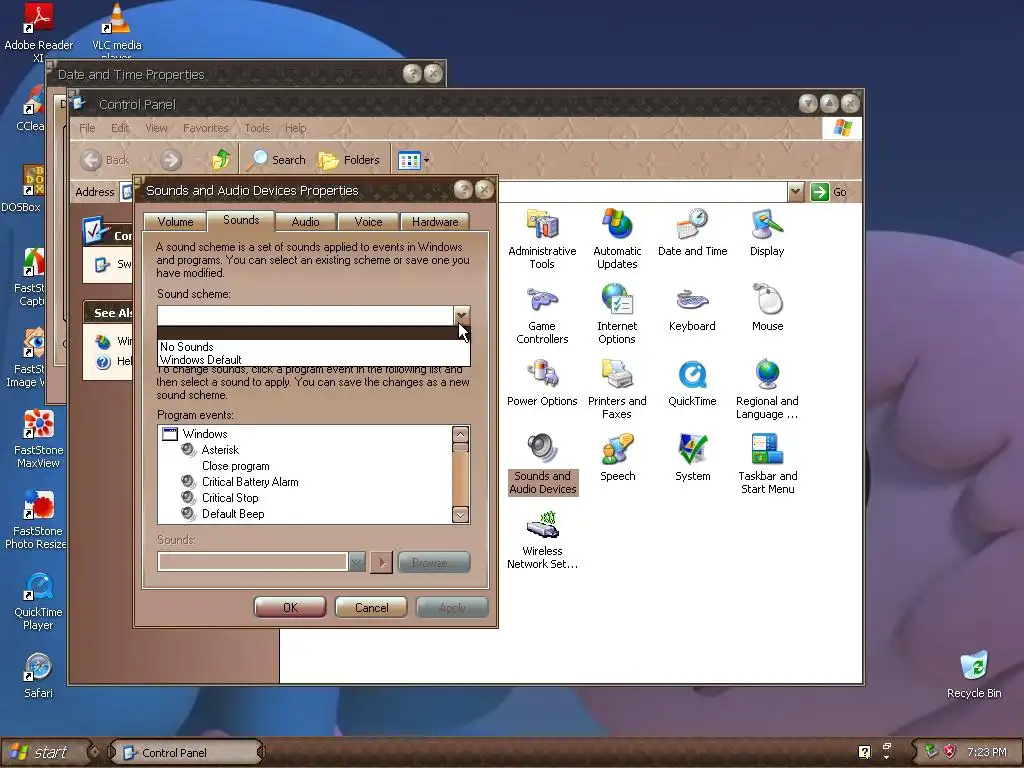Open the Views button dropdown arrow
This screenshot has height=768, width=1024.
[x=426, y=160]
